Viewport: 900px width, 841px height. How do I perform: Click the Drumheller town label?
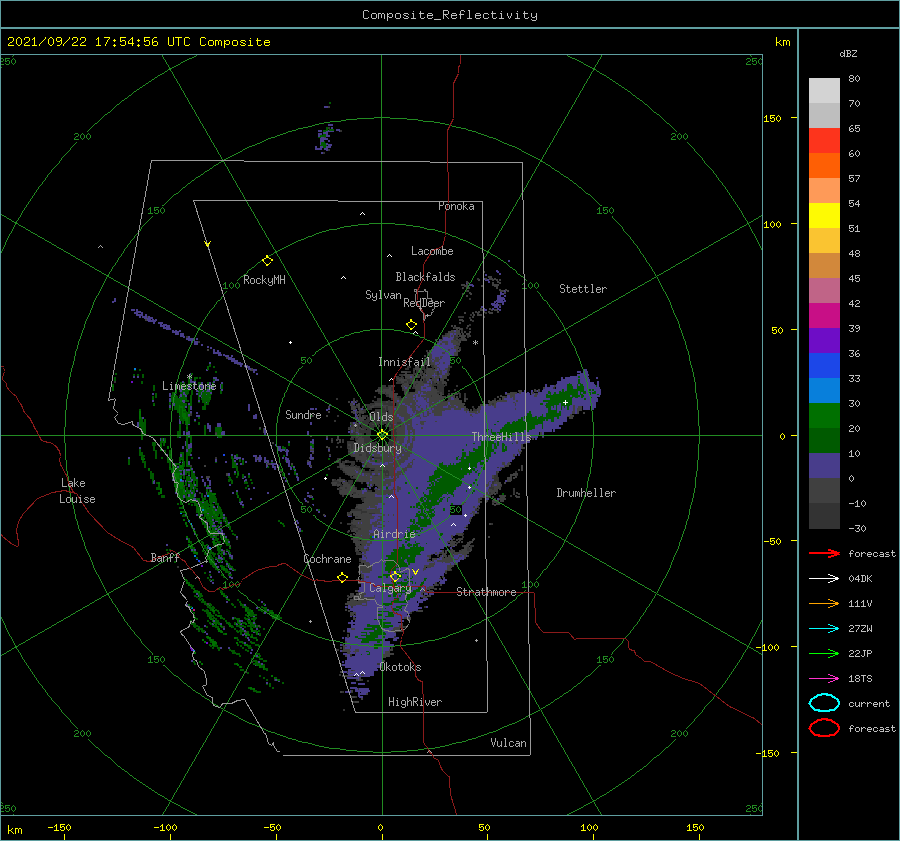585,493
